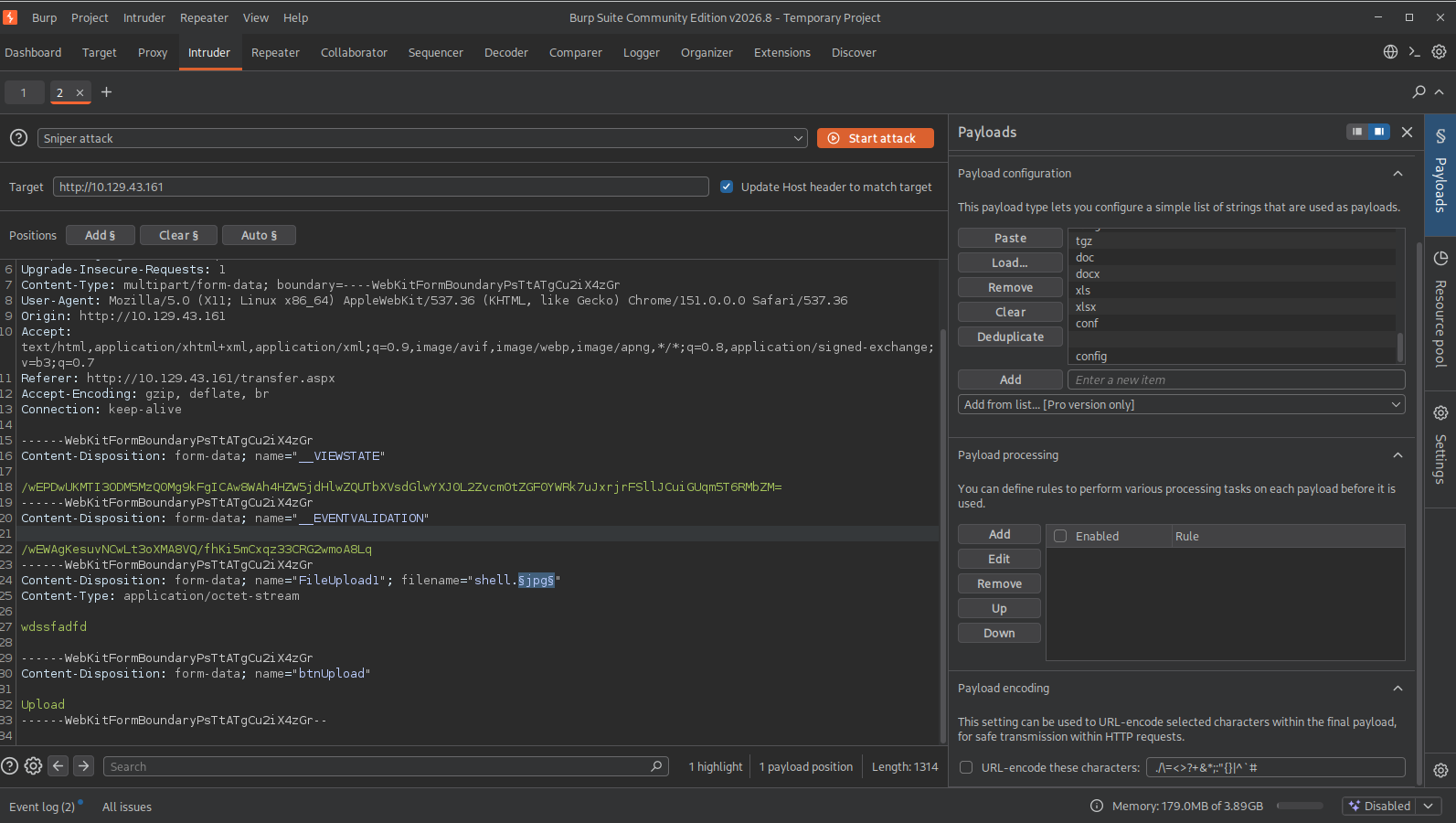Close Intruder tab 2

(x=80, y=92)
